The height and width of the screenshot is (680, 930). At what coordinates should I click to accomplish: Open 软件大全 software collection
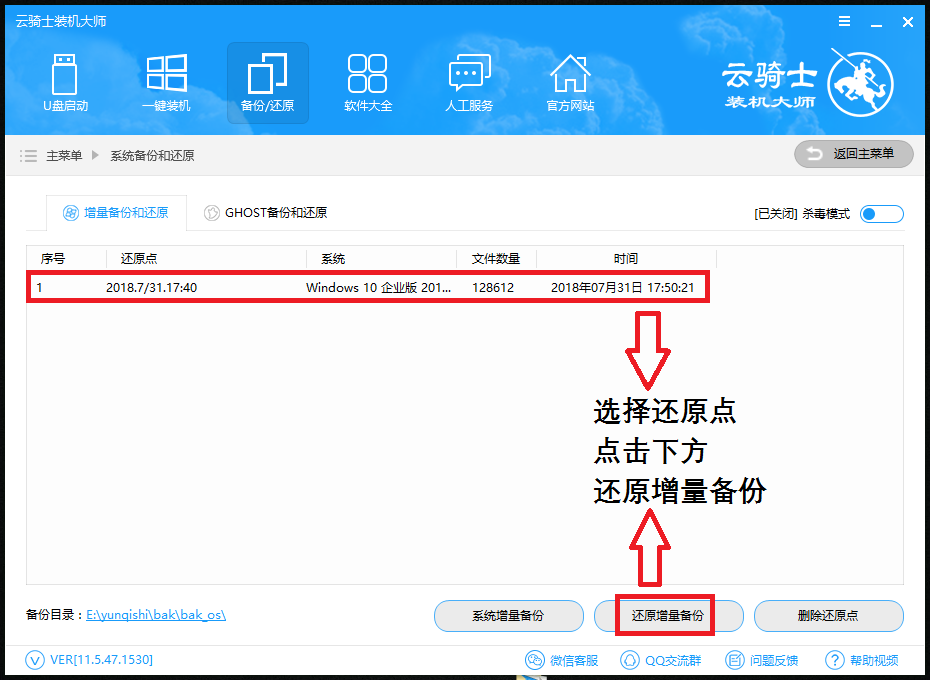click(x=368, y=83)
